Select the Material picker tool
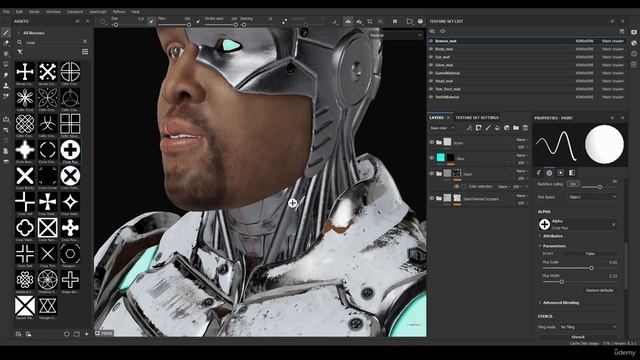This screenshot has width=640, height=360. [6, 96]
